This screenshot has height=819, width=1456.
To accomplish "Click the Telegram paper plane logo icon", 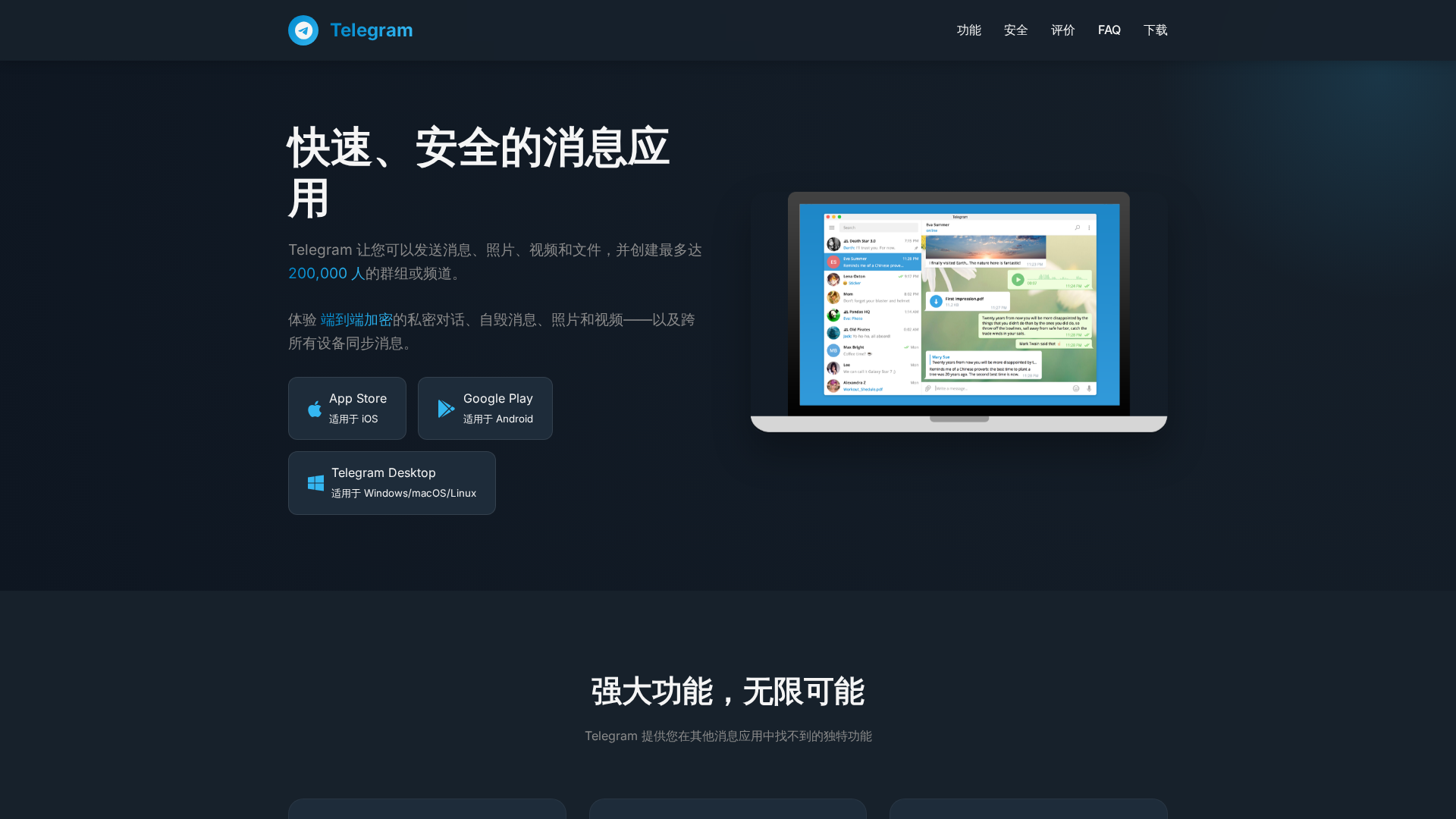I will (303, 30).
